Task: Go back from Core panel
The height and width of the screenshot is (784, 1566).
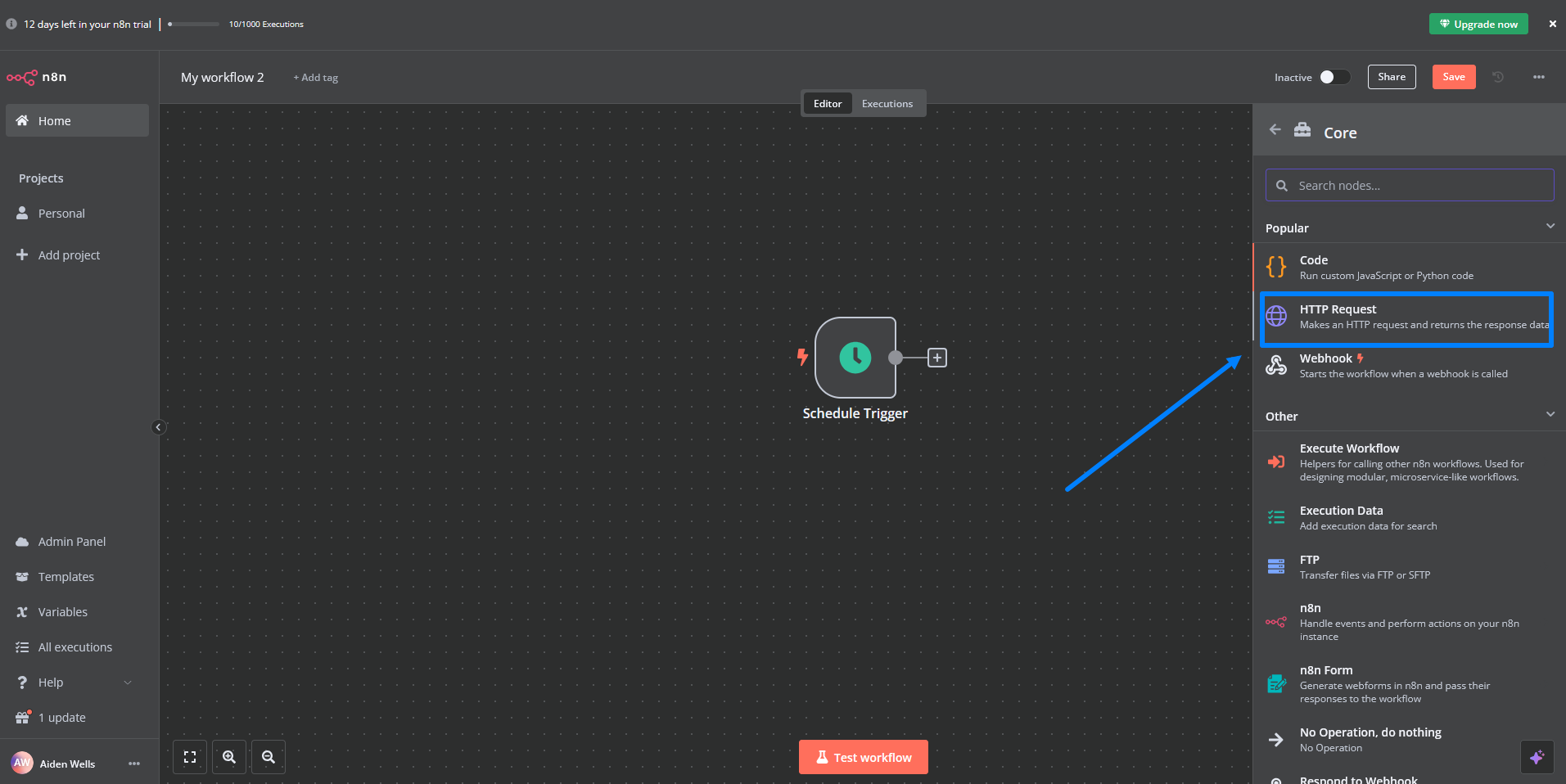Action: [1275, 129]
